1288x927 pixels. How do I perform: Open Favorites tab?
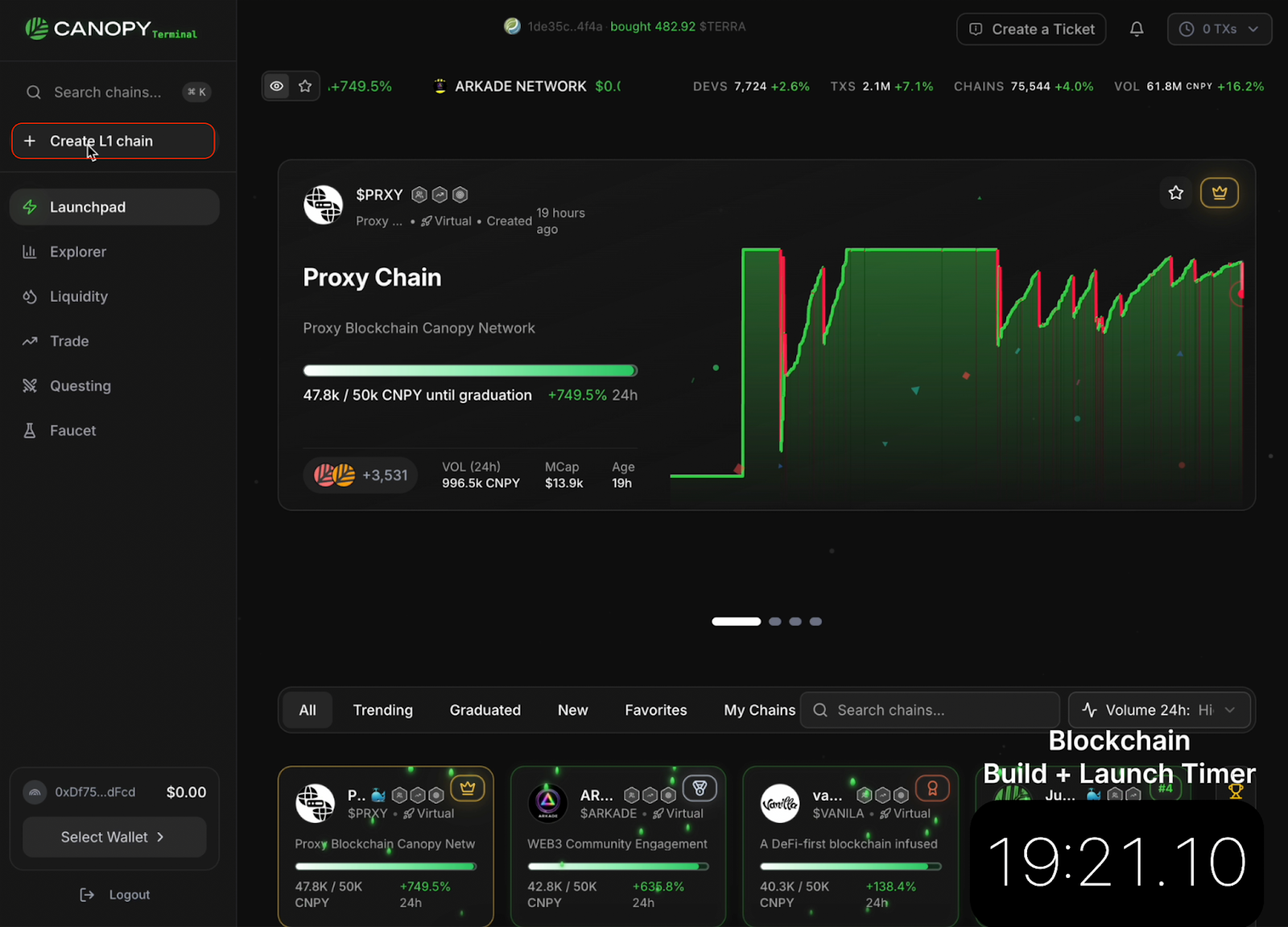coord(656,711)
